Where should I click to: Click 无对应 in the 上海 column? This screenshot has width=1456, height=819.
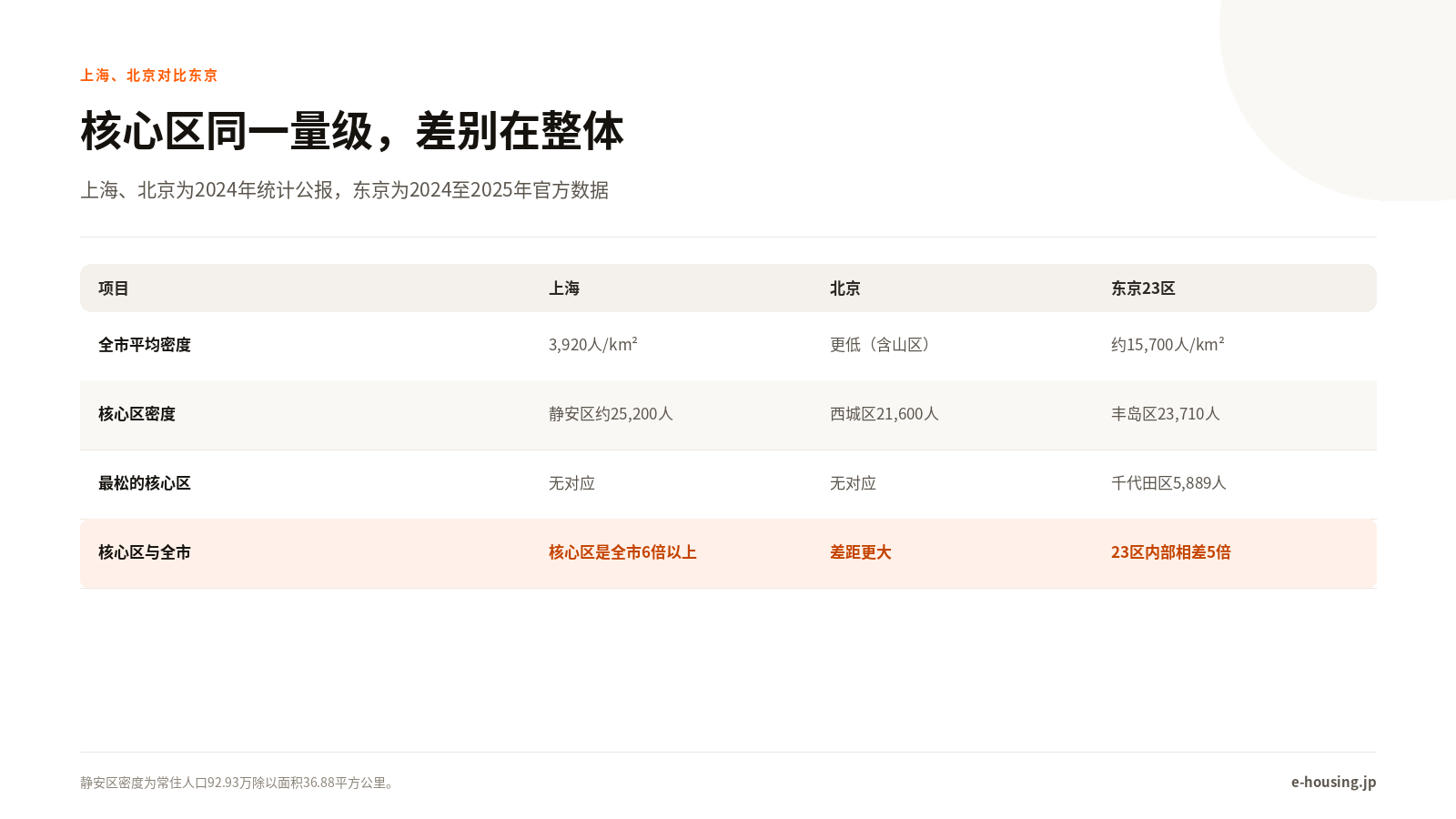point(571,483)
